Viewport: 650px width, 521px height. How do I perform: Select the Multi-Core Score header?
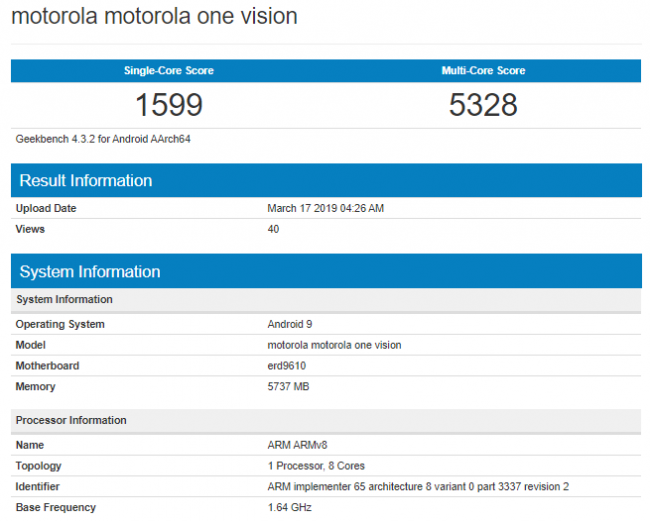483,71
